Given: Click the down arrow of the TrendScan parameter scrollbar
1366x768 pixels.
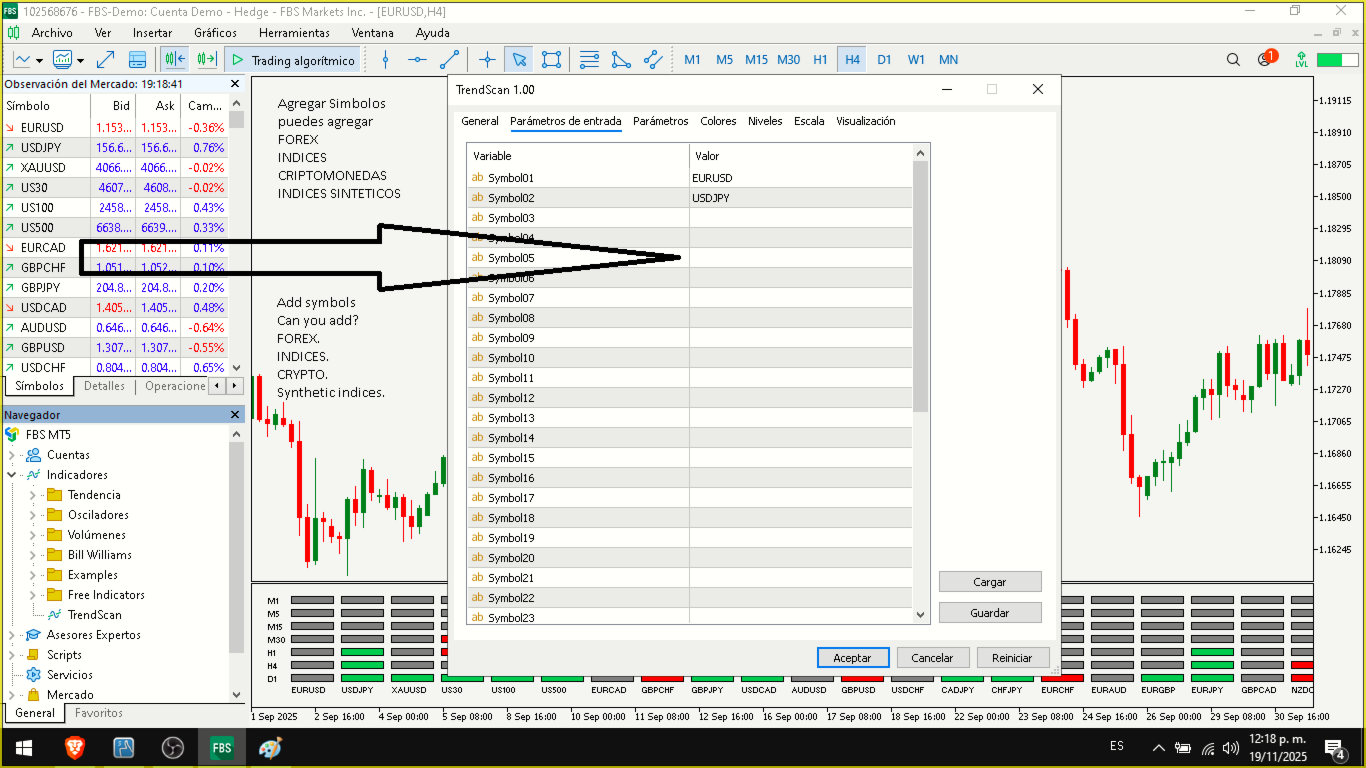Looking at the screenshot, I should (921, 615).
